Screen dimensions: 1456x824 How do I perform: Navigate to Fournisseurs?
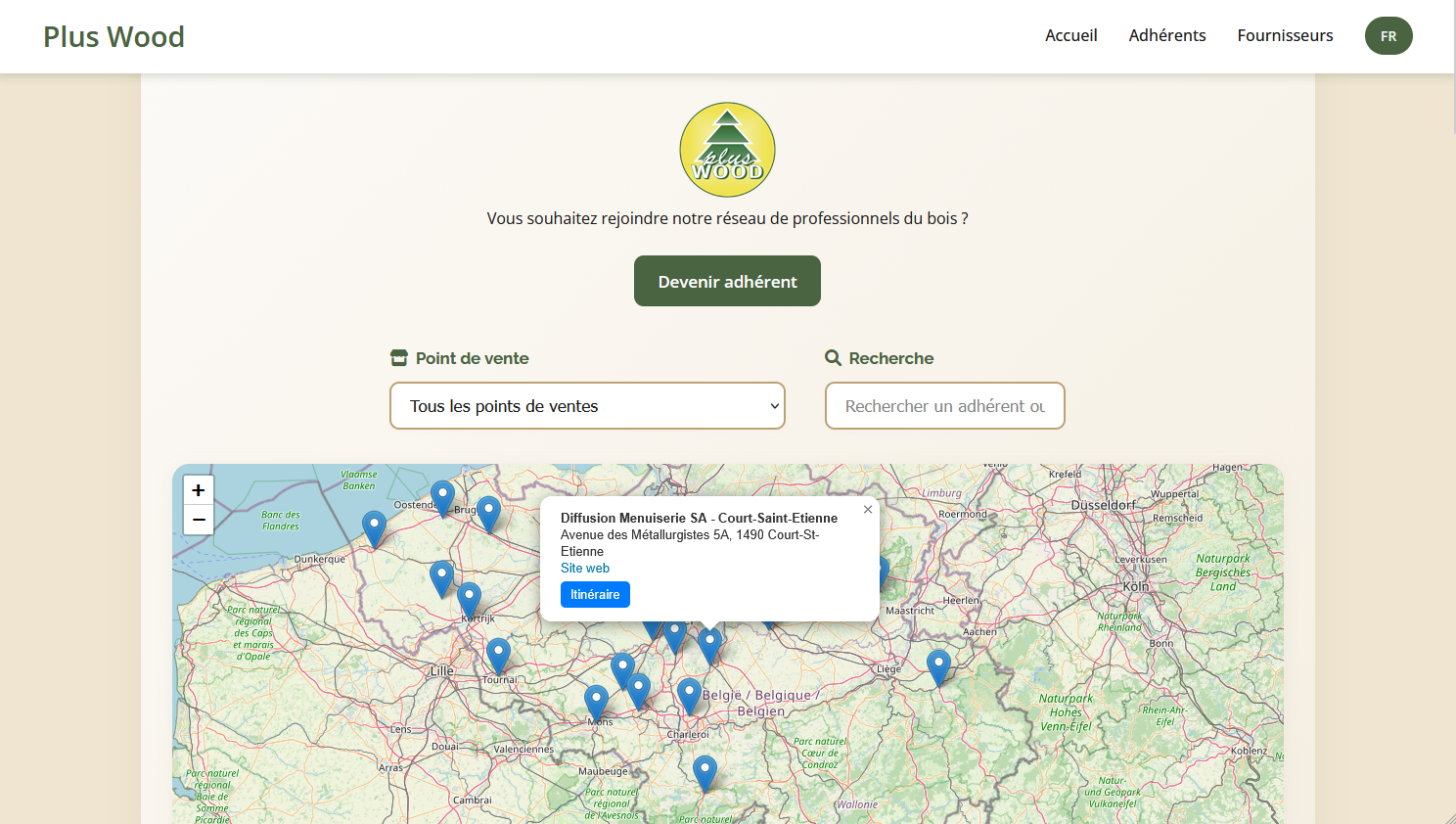(1284, 35)
